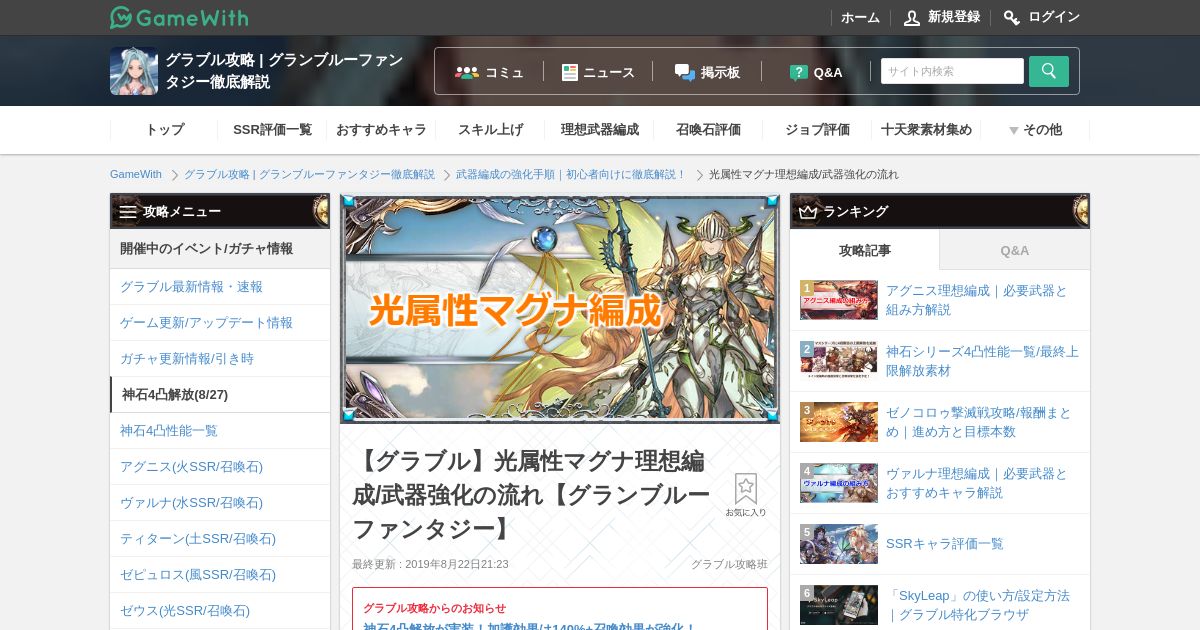Screen dimensions: 1200x630
Task: Click the Q&A question mark icon
Action: click(x=799, y=72)
